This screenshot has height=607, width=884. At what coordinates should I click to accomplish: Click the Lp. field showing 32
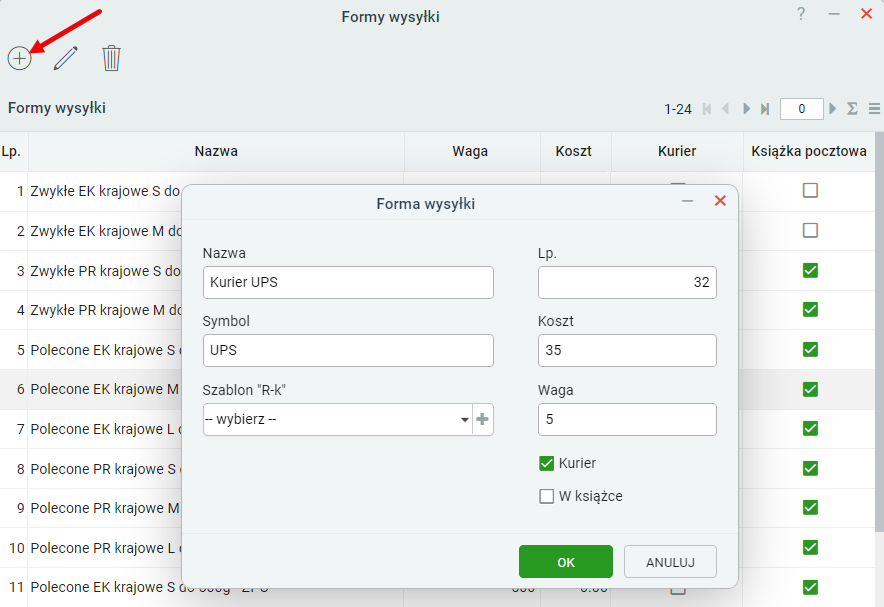(x=627, y=282)
